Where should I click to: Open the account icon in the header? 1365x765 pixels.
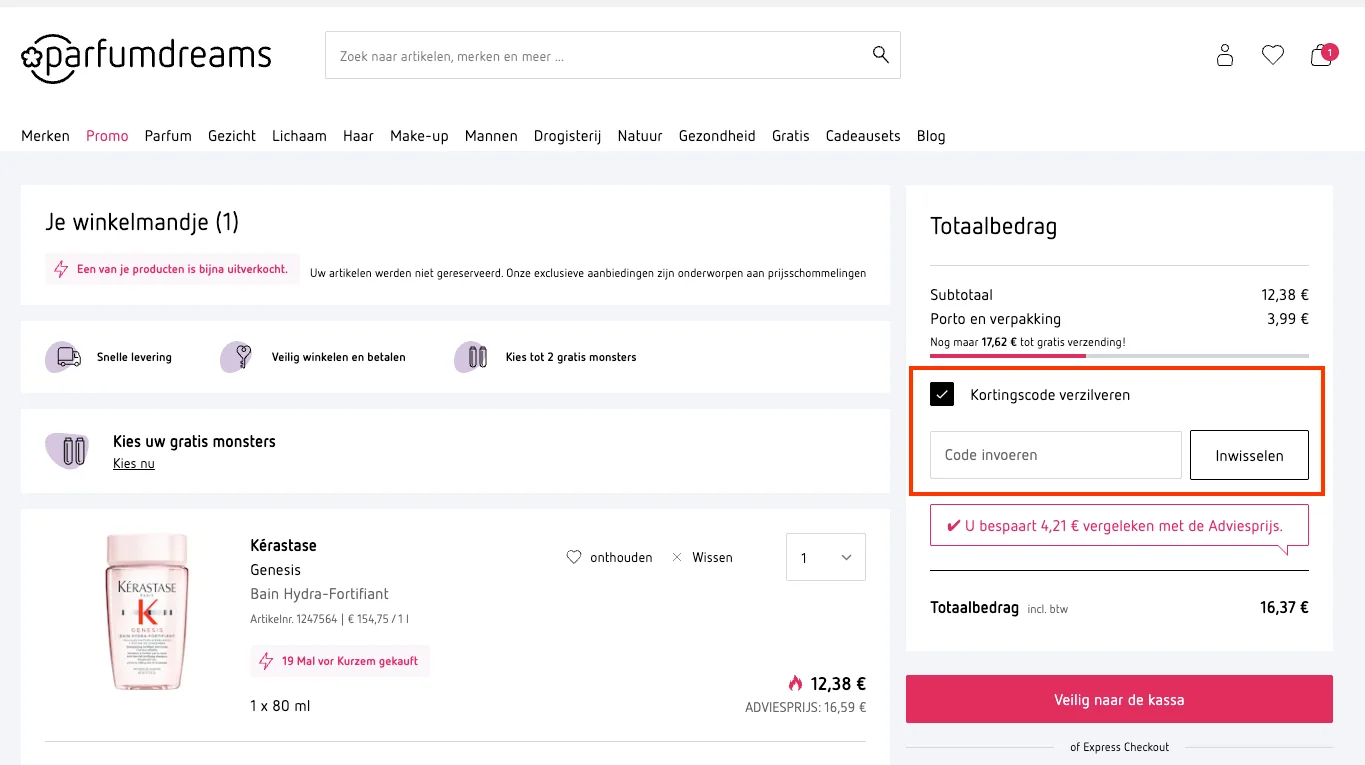pyautogui.click(x=1224, y=56)
